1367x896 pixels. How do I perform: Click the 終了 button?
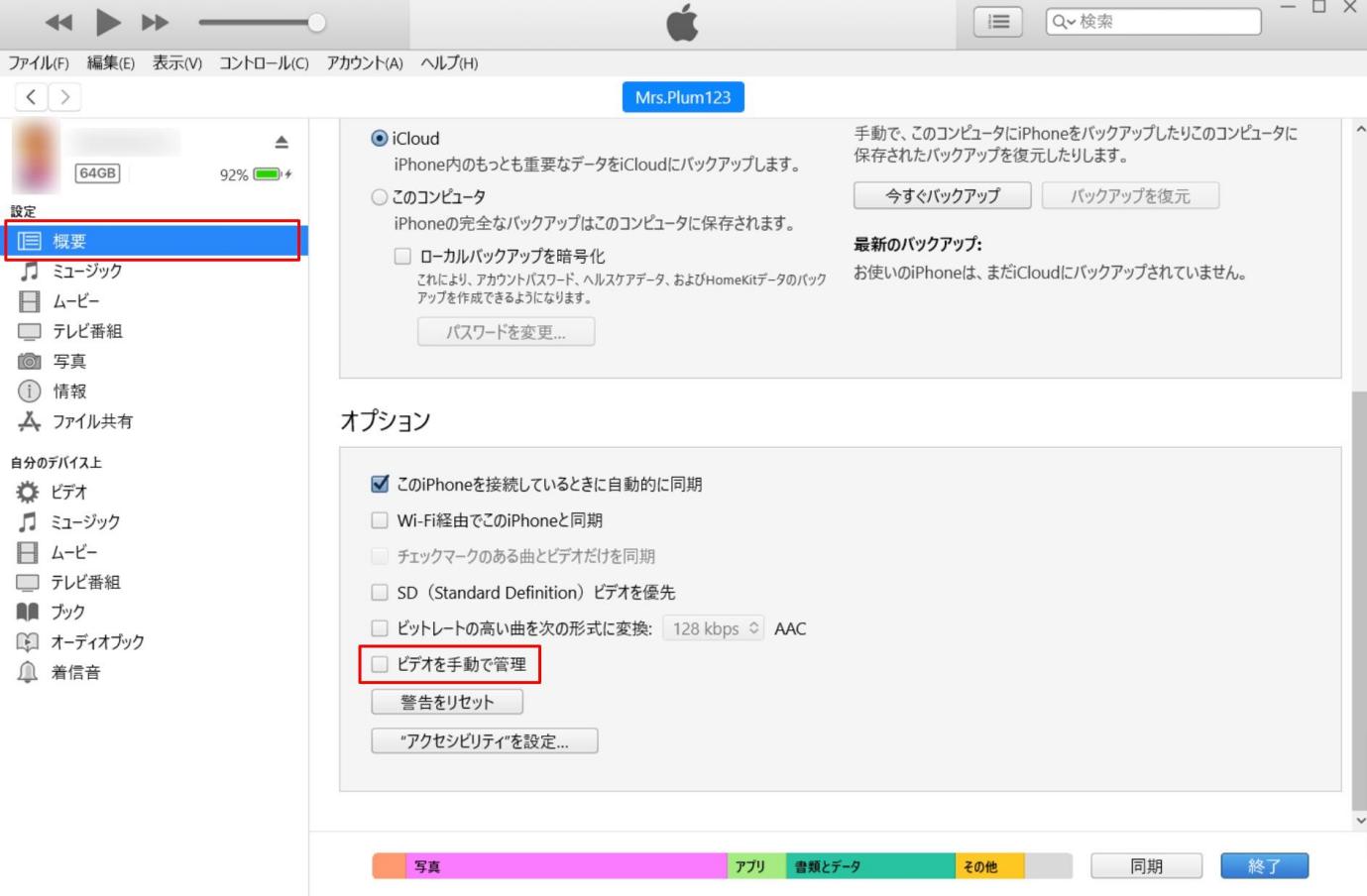1265,866
